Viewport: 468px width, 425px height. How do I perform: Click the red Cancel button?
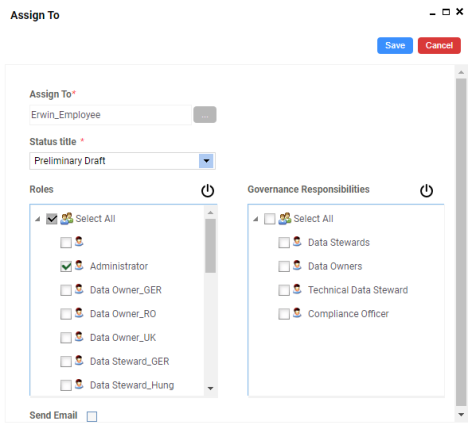coord(439,45)
